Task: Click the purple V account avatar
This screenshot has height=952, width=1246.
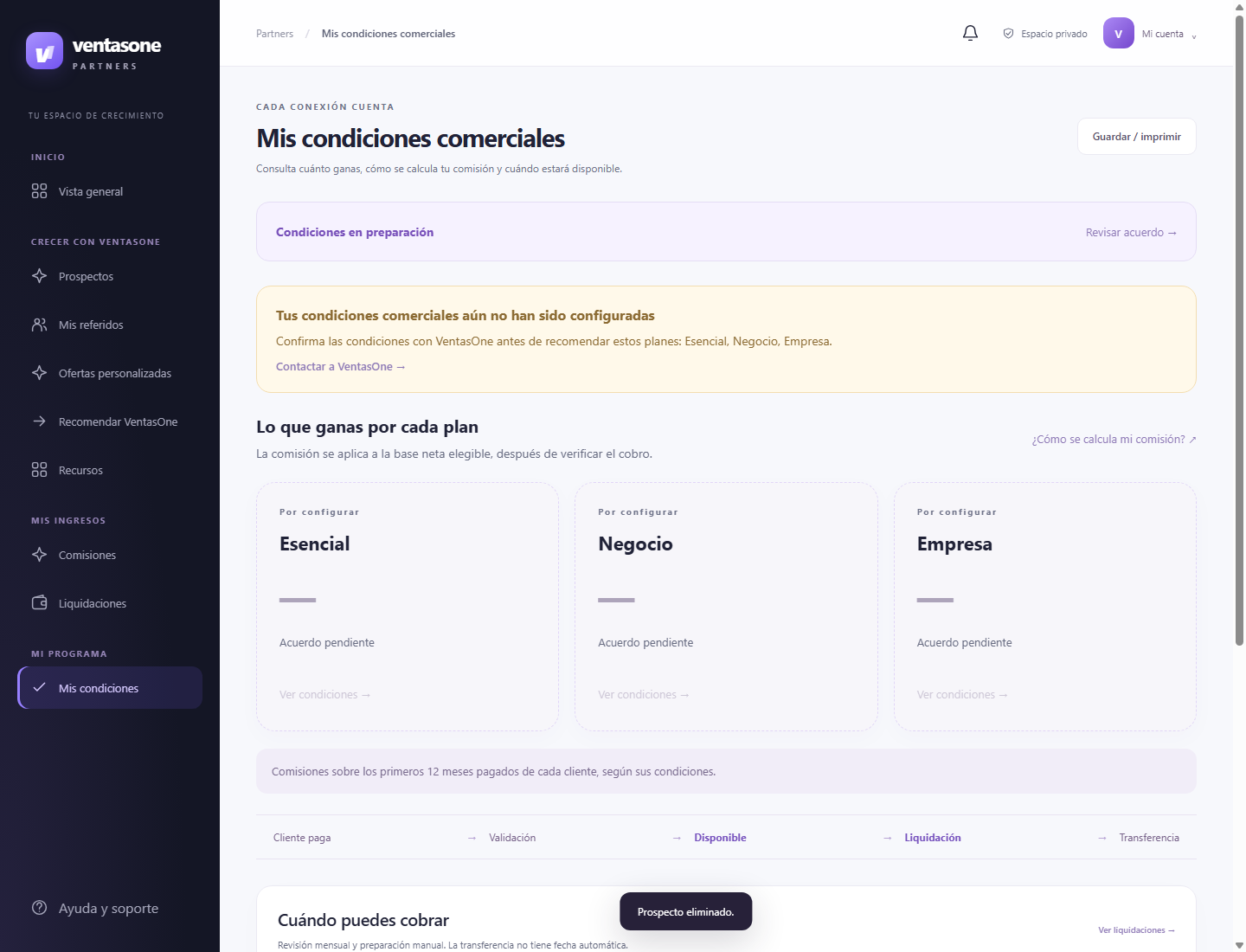Action: tap(1118, 34)
